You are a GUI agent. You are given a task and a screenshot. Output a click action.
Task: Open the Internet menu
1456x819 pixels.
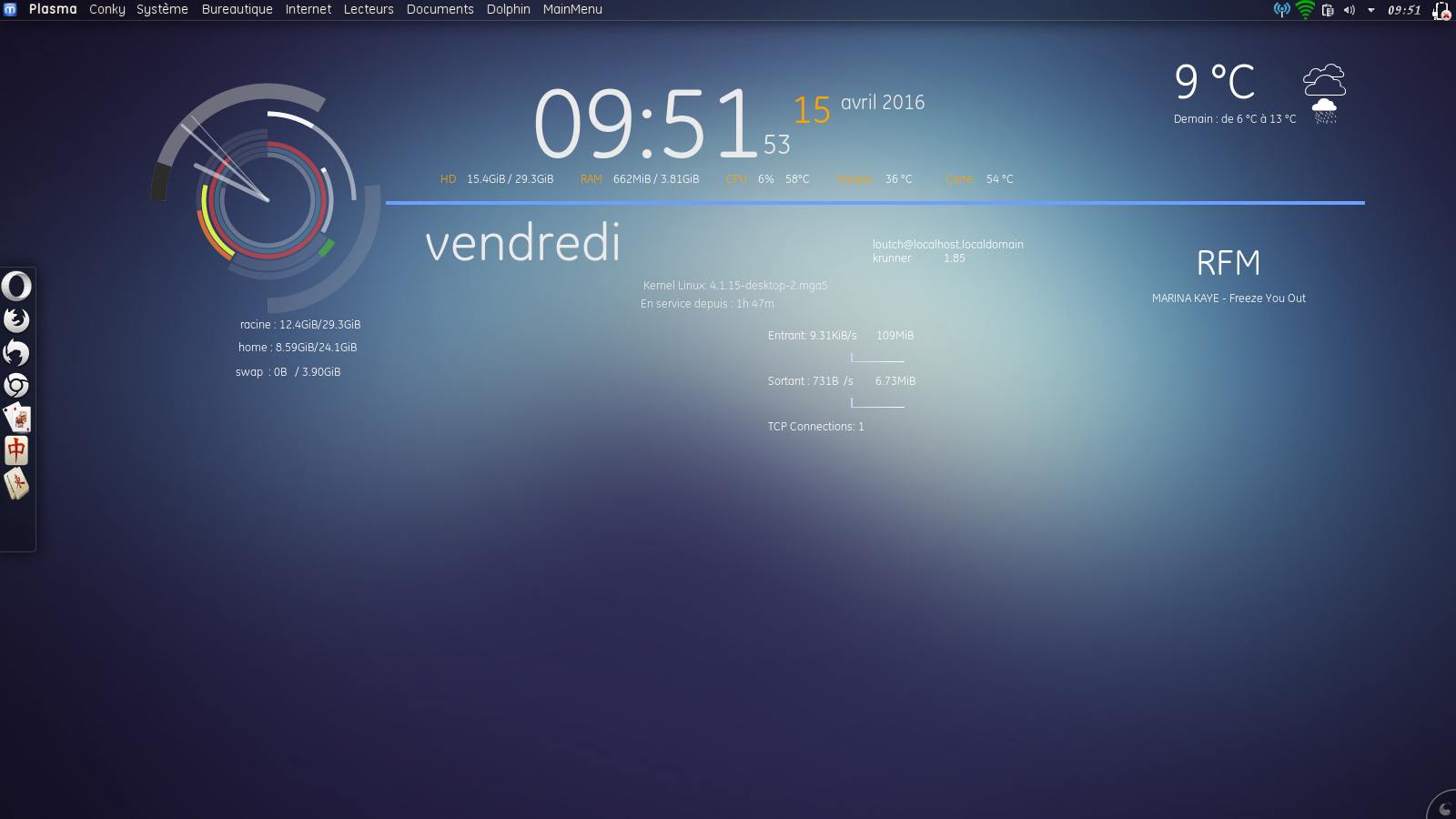(x=308, y=9)
